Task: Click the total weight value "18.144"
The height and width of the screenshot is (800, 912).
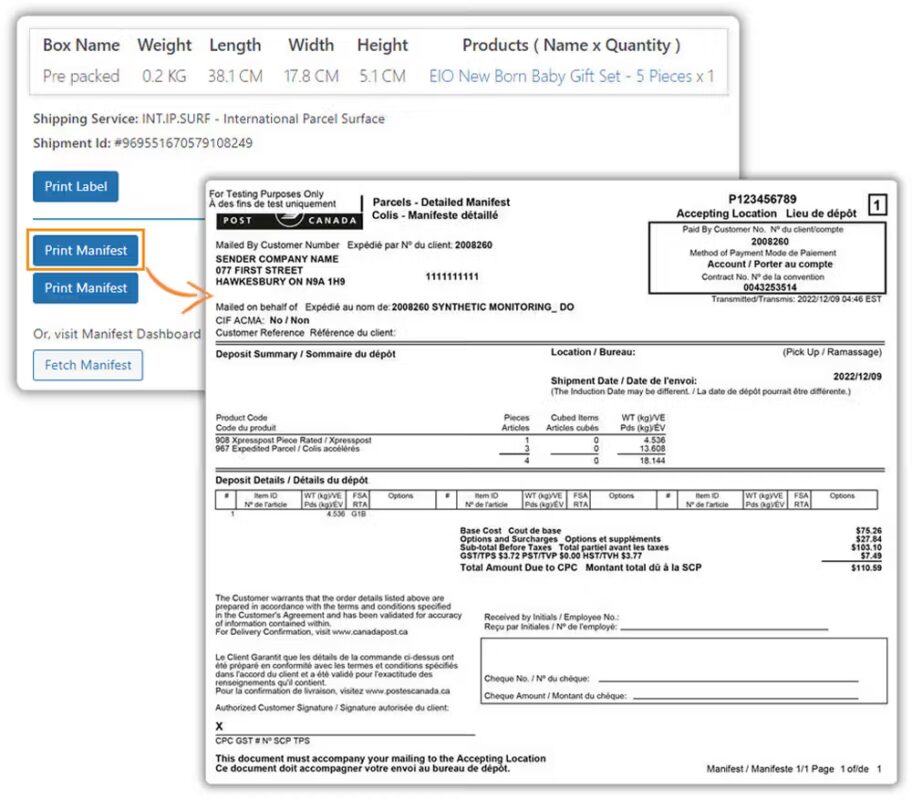Action: point(652,461)
